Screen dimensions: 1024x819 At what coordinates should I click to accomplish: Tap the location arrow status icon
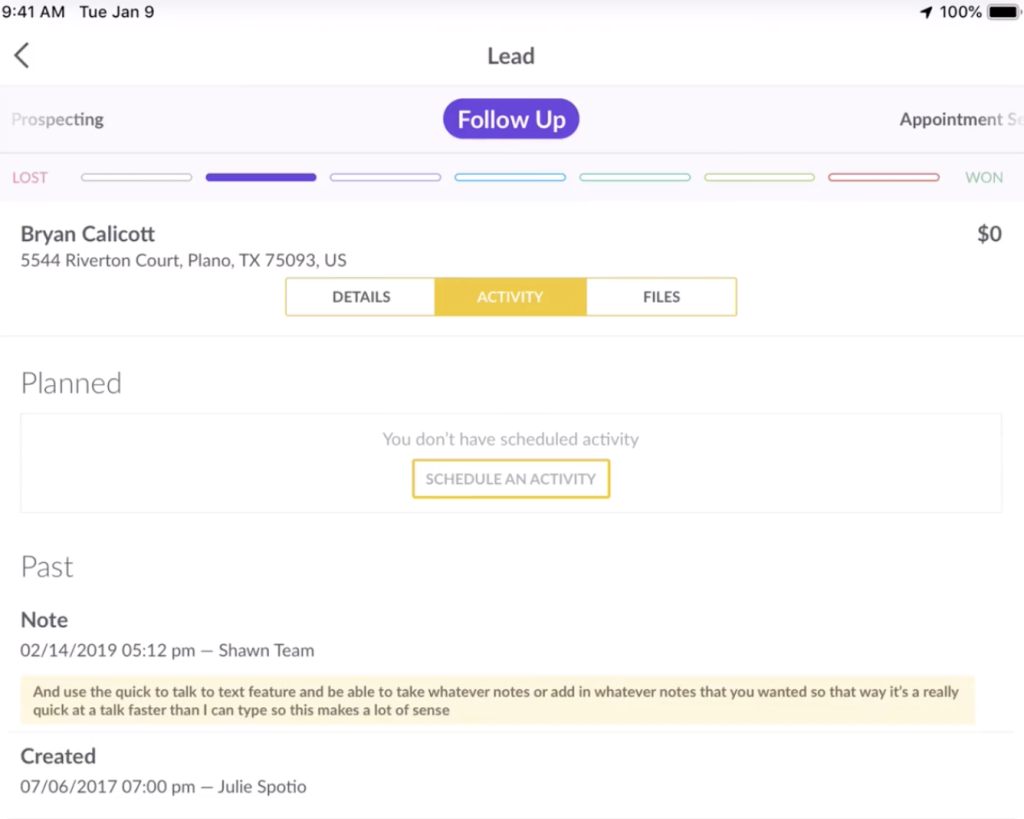pos(926,12)
